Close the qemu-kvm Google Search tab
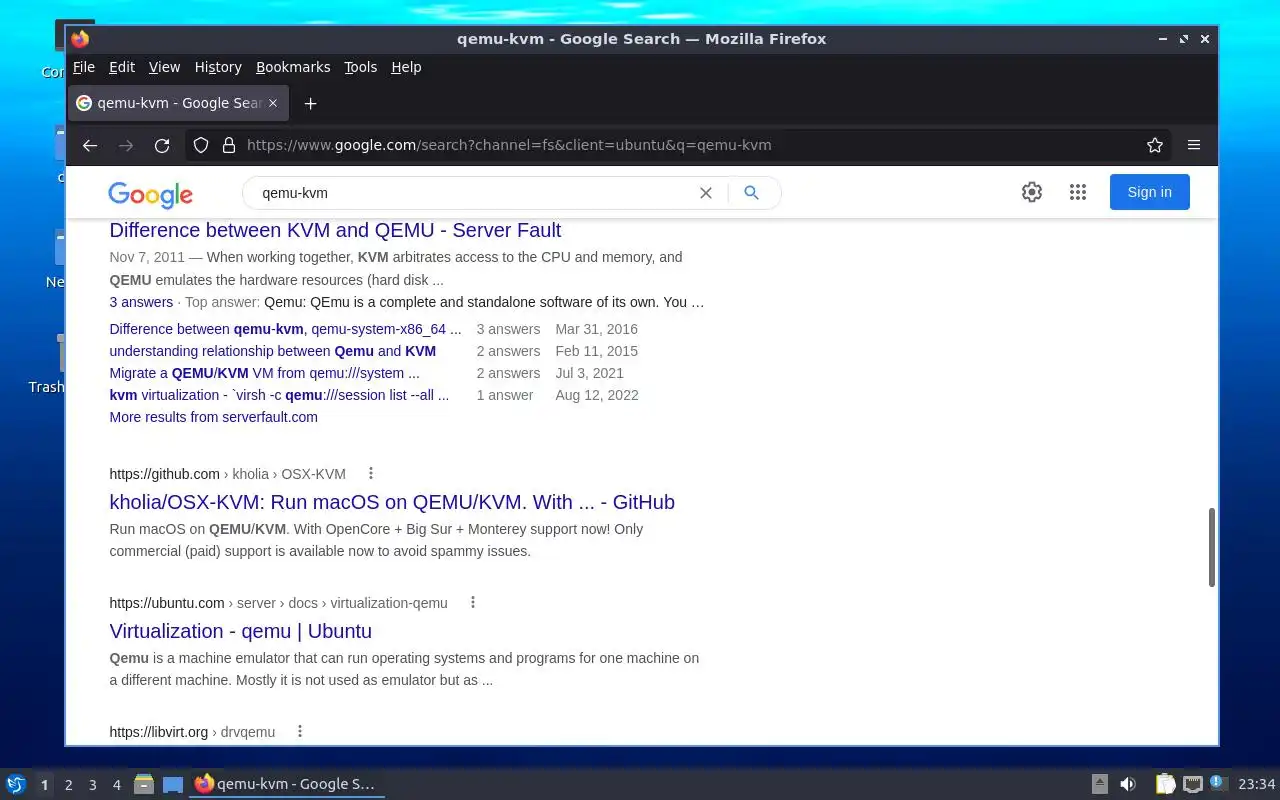This screenshot has width=1280, height=800. point(273,103)
